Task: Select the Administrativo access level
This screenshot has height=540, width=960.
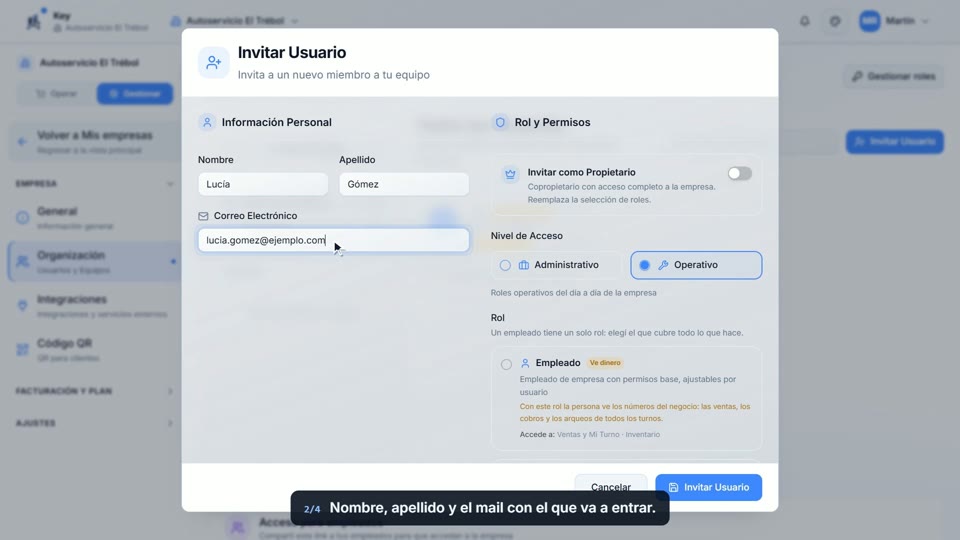Action: [556, 265]
